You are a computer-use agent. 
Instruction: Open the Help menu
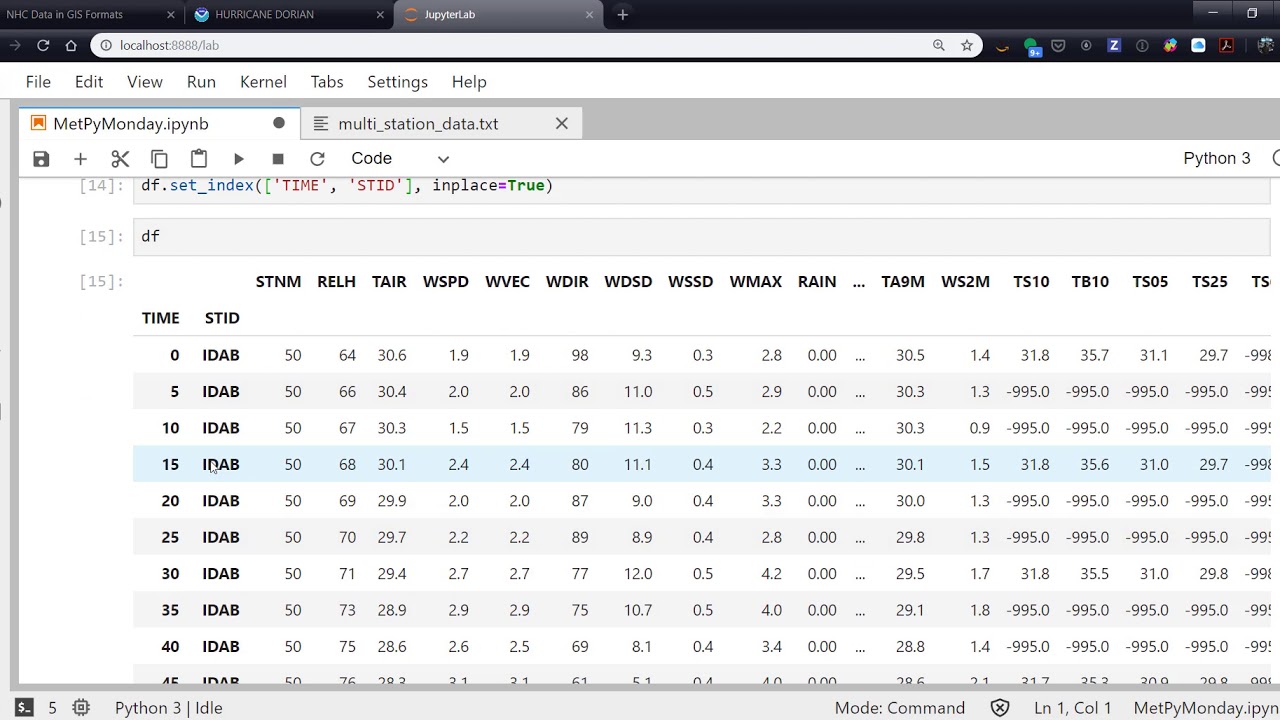tap(469, 82)
